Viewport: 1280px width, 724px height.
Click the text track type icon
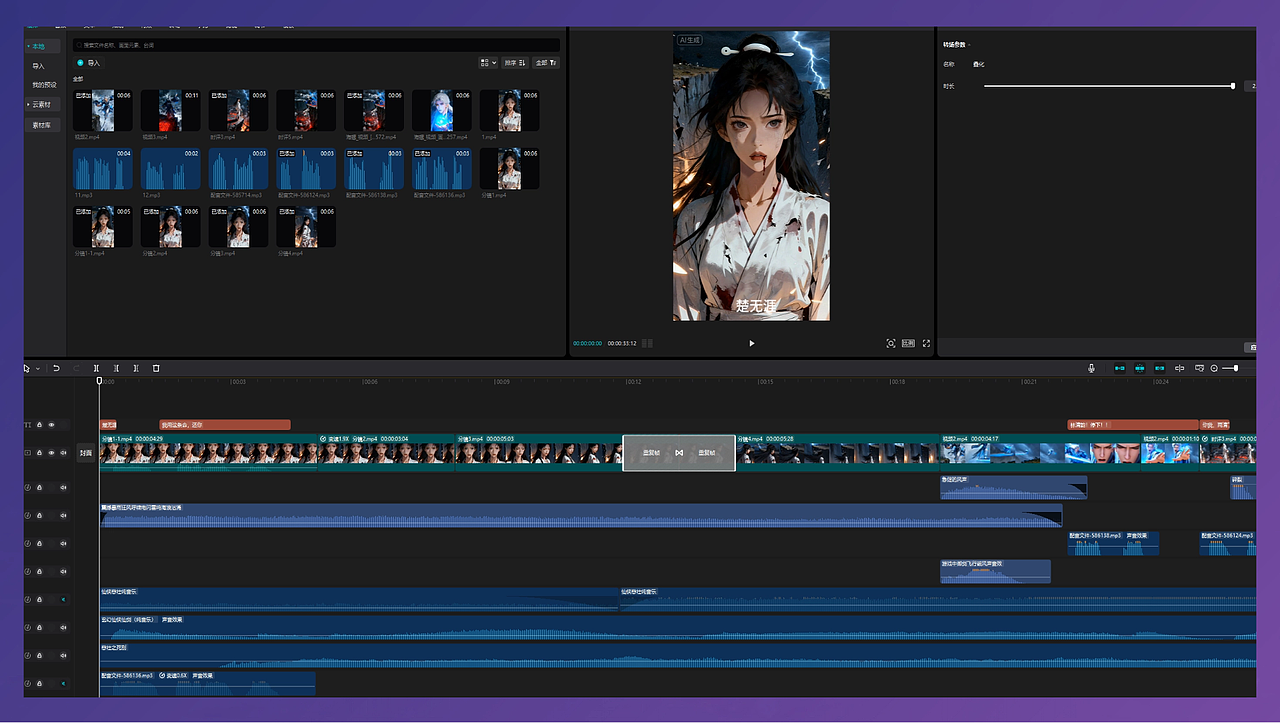28,425
